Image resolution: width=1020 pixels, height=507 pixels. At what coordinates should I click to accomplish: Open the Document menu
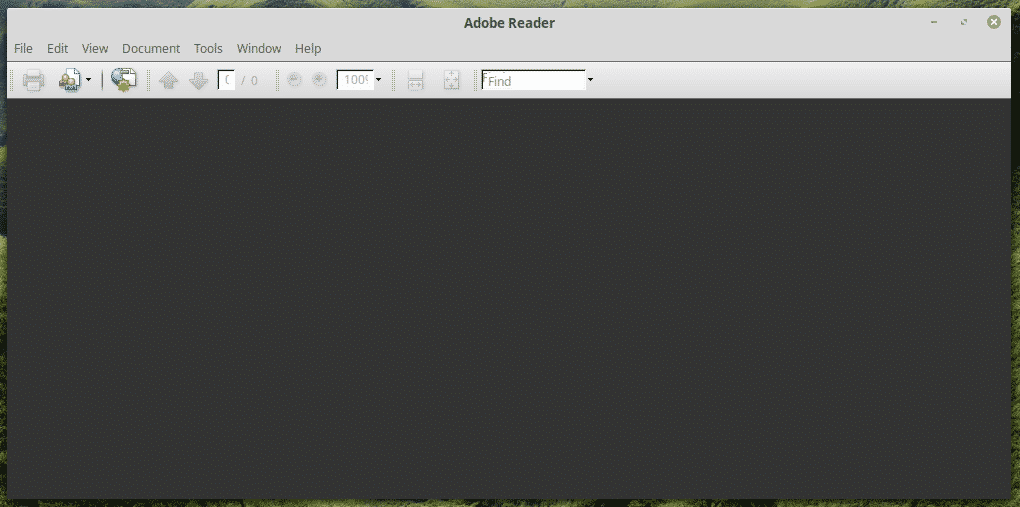click(x=151, y=48)
